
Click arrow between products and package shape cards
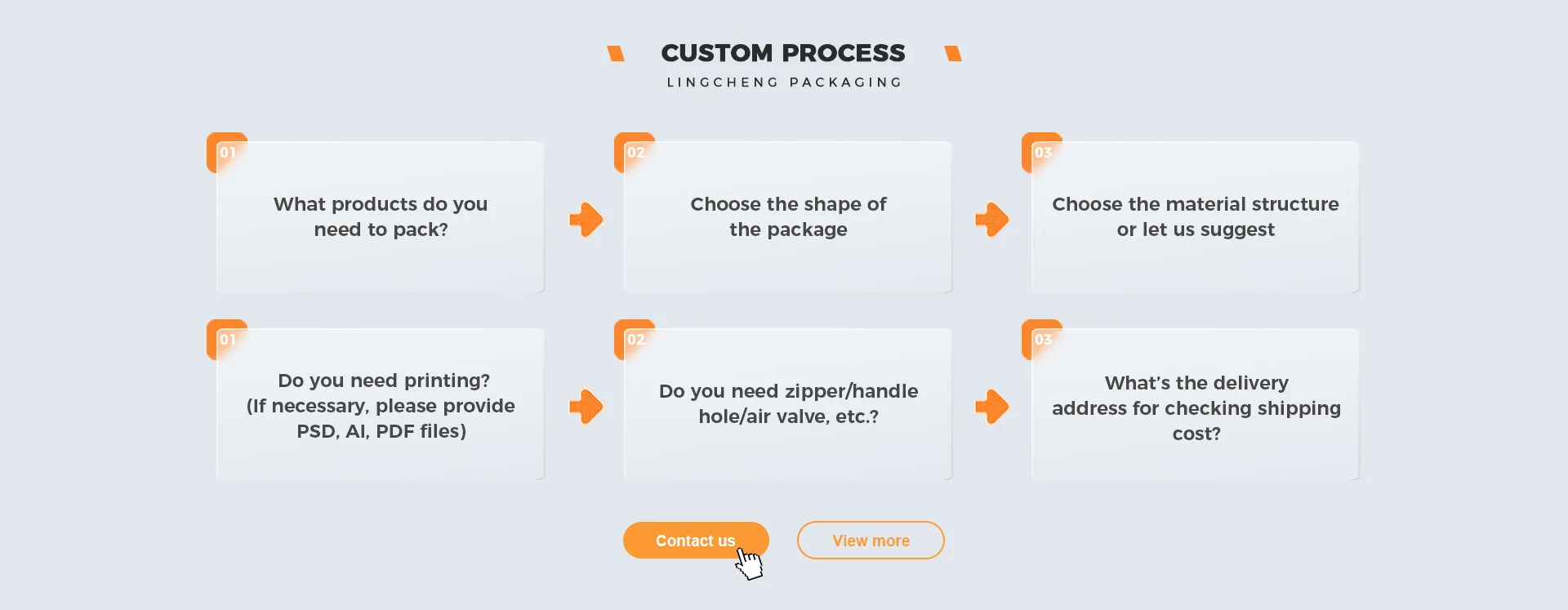point(586,220)
